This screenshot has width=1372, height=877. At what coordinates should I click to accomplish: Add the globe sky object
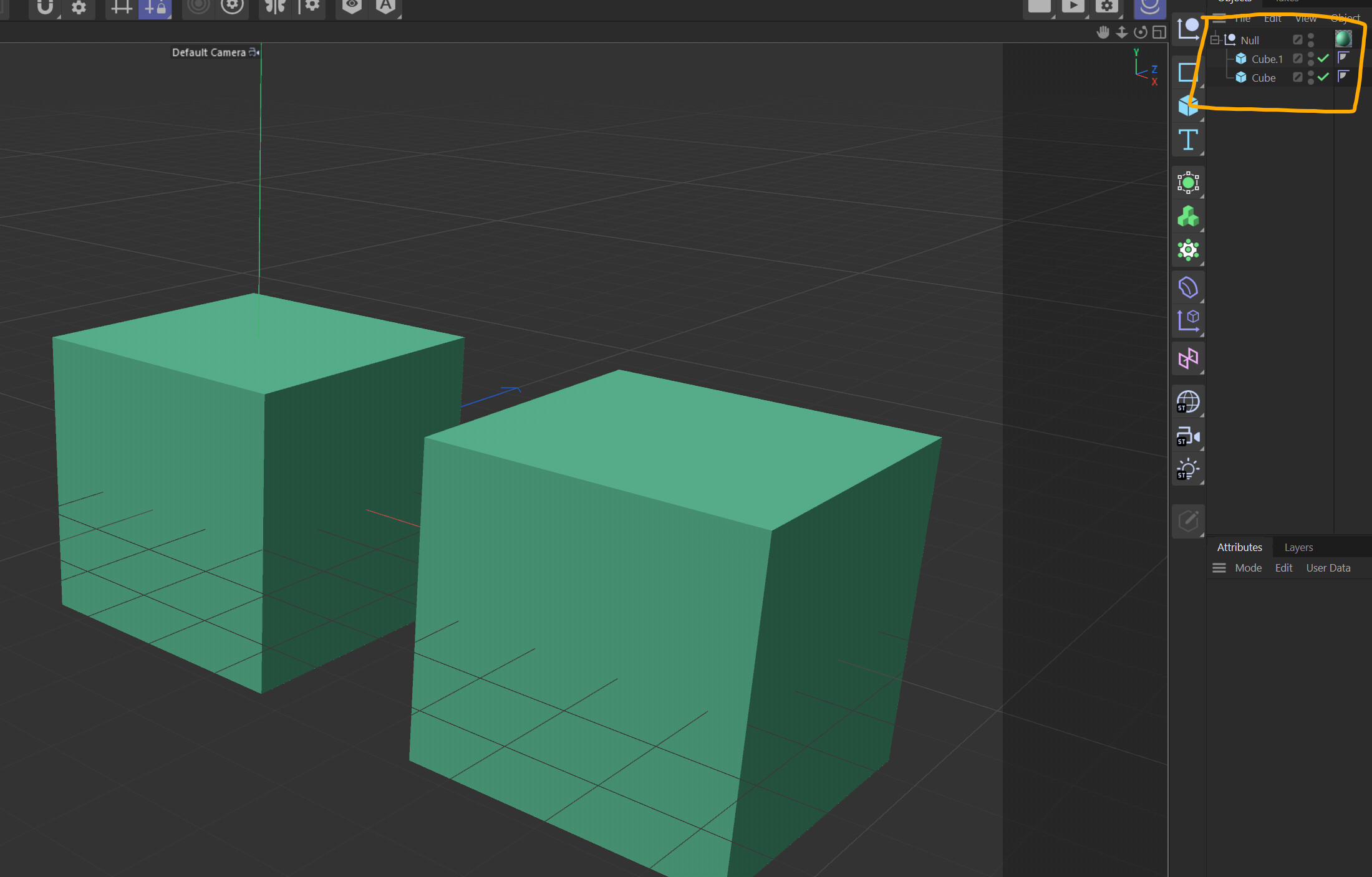[1188, 402]
